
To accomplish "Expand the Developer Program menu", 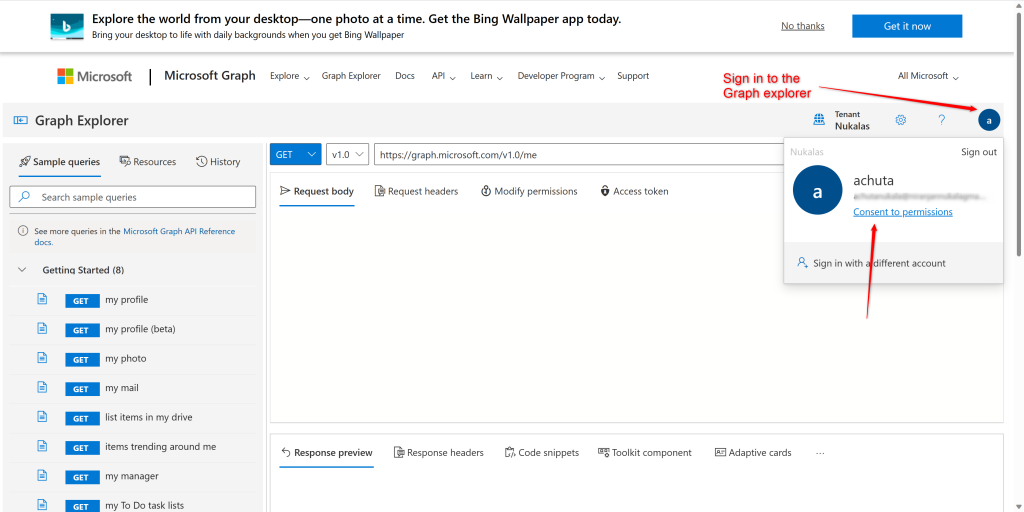I will (562, 76).
